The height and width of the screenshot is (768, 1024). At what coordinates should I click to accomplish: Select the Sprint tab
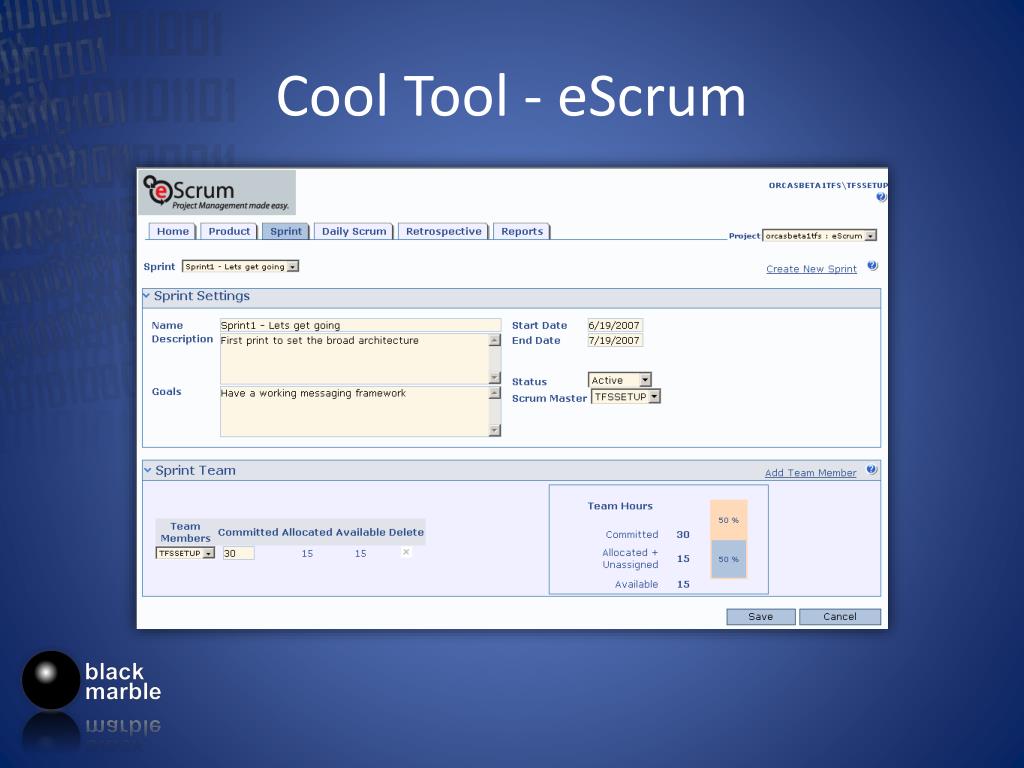(286, 231)
